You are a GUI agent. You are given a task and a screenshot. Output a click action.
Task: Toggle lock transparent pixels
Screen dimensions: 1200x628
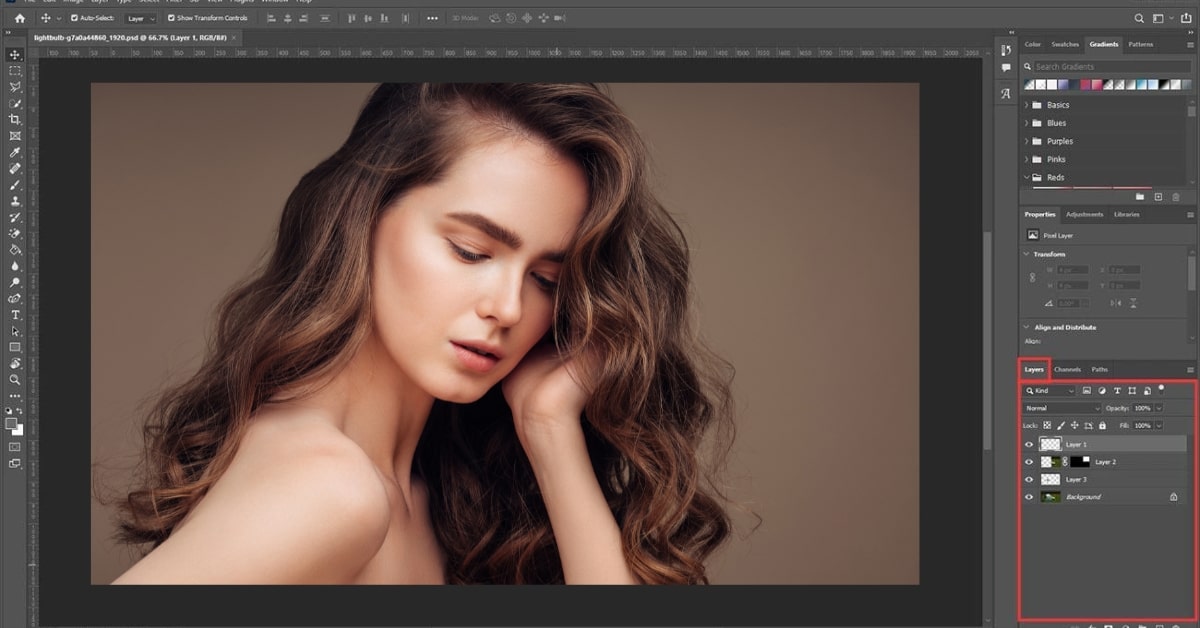click(1048, 425)
